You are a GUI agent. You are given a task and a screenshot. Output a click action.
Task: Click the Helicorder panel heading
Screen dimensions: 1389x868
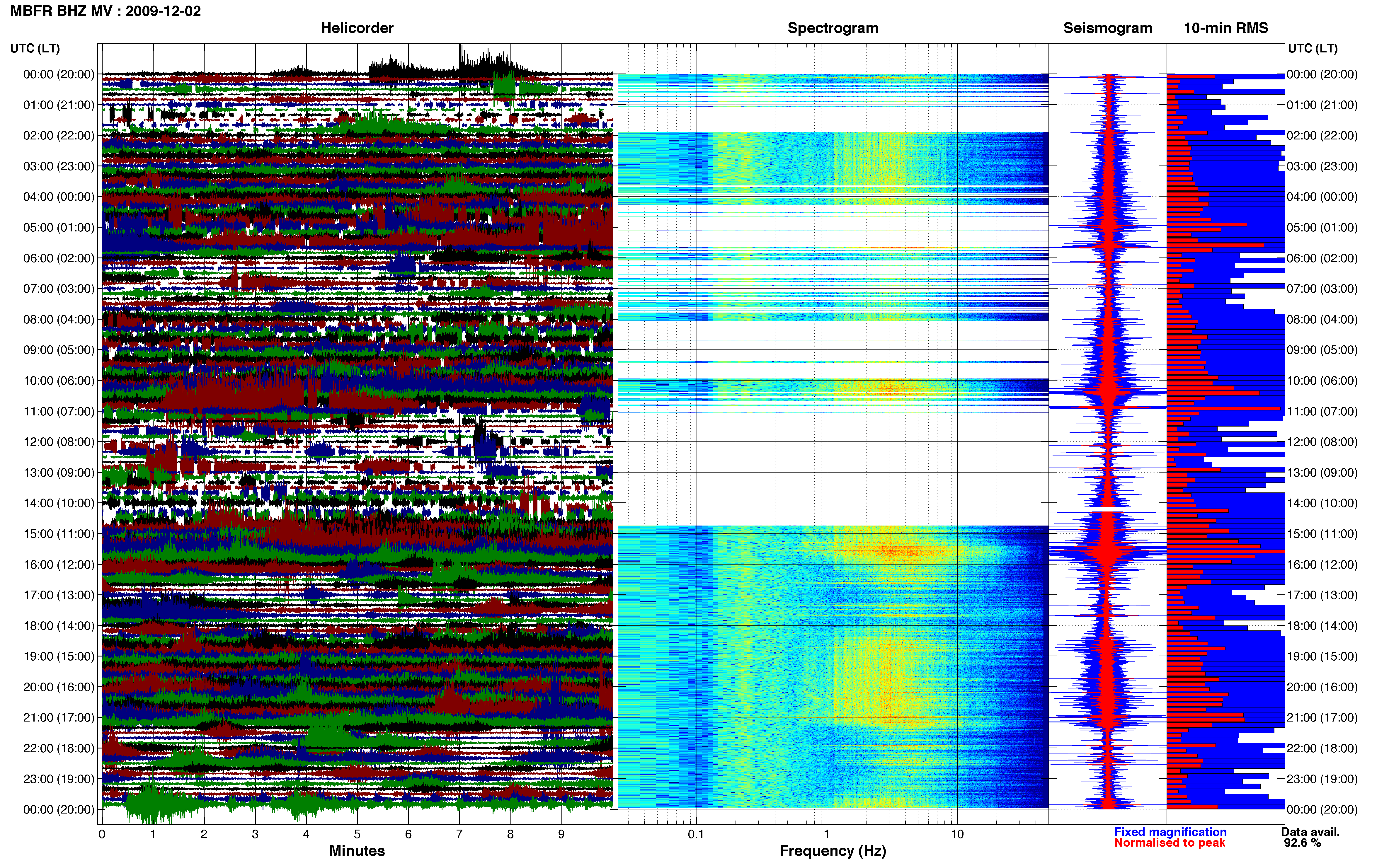point(357,28)
